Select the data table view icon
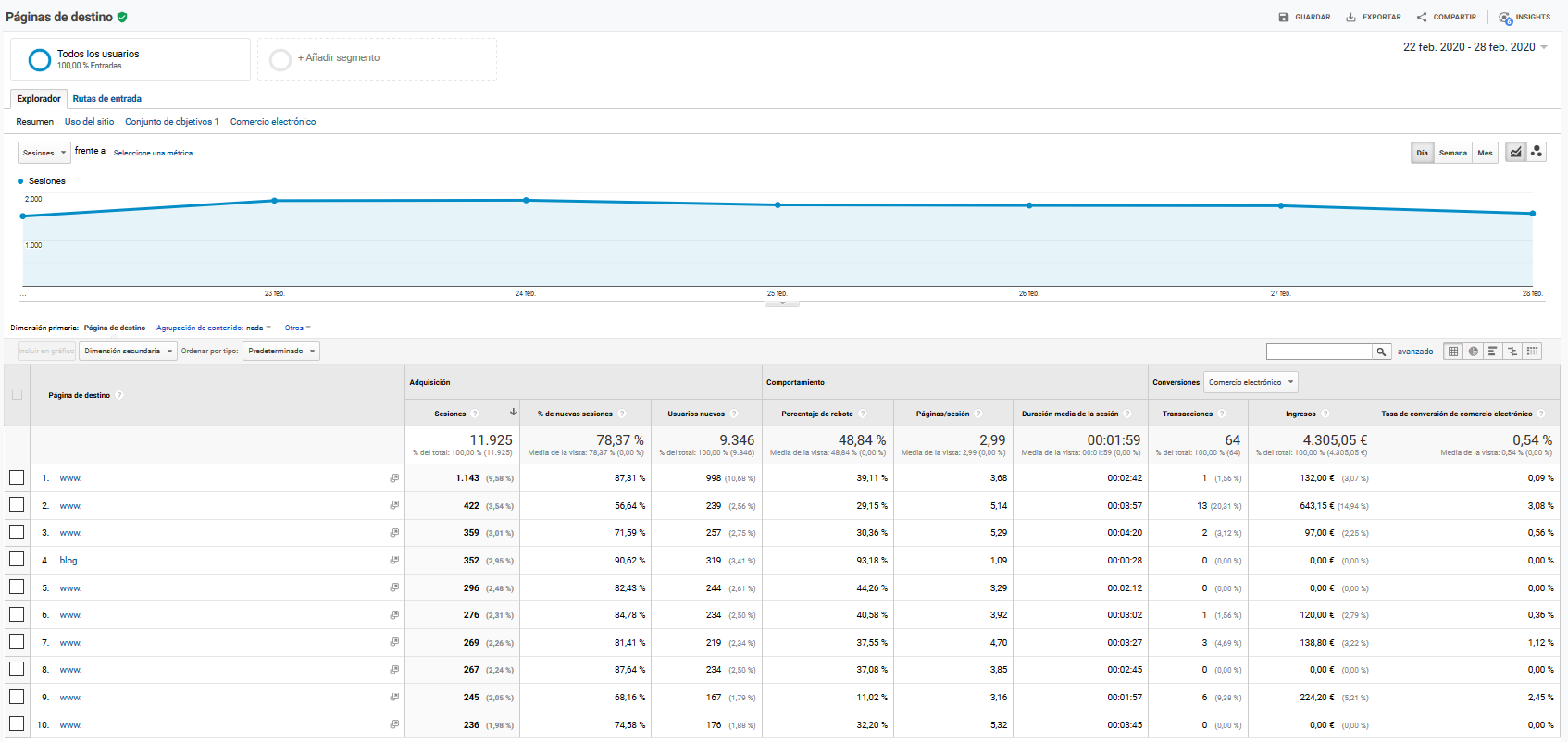This screenshot has height=742, width=1568. [1453, 352]
